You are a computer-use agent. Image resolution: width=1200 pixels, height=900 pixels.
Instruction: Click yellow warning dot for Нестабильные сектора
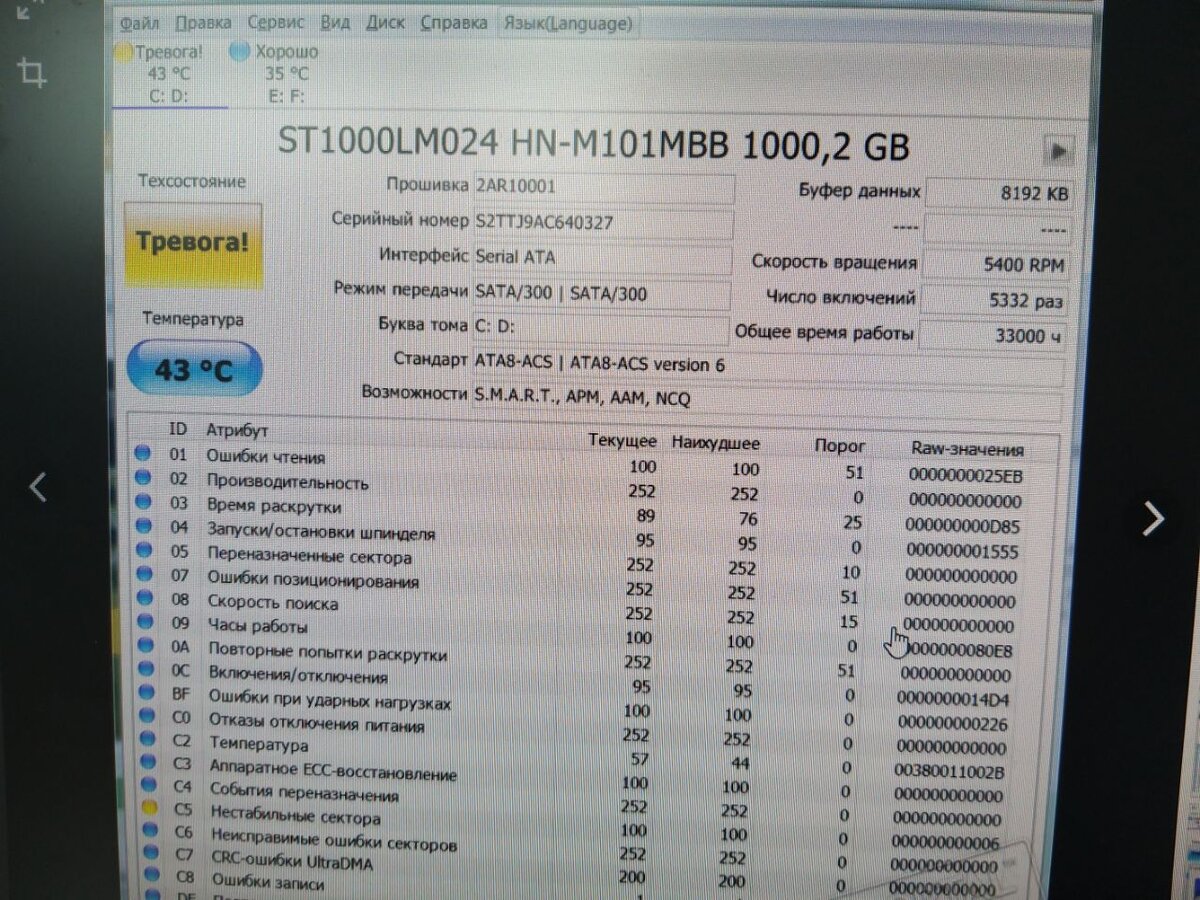coord(150,807)
